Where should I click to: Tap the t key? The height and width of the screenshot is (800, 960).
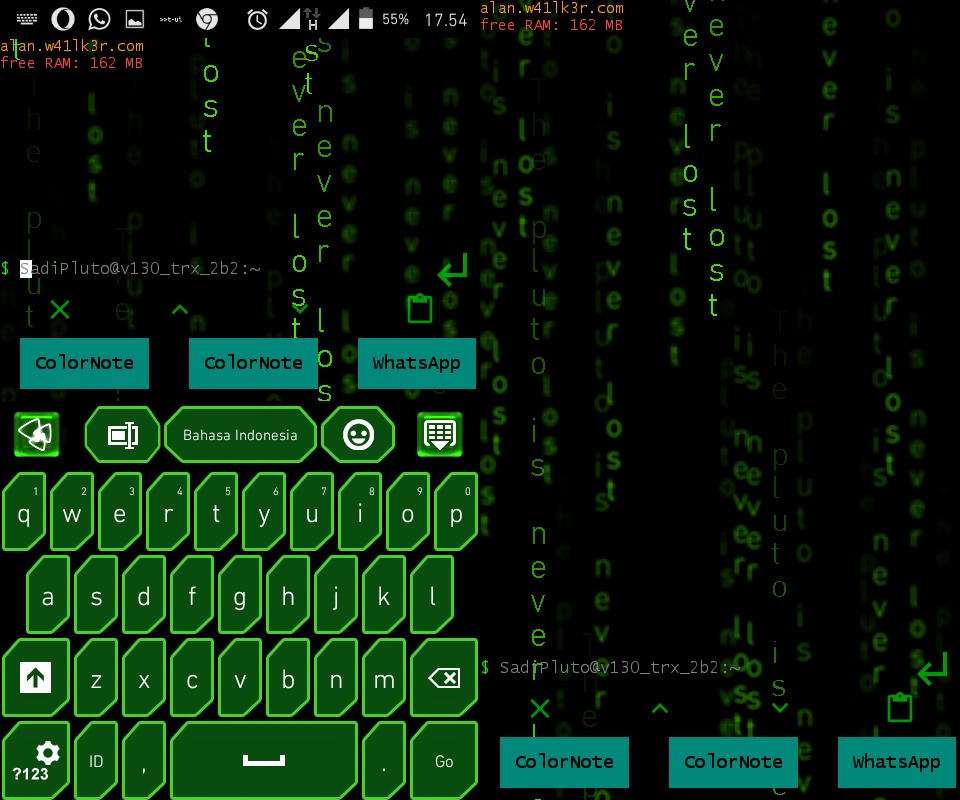pos(216,512)
